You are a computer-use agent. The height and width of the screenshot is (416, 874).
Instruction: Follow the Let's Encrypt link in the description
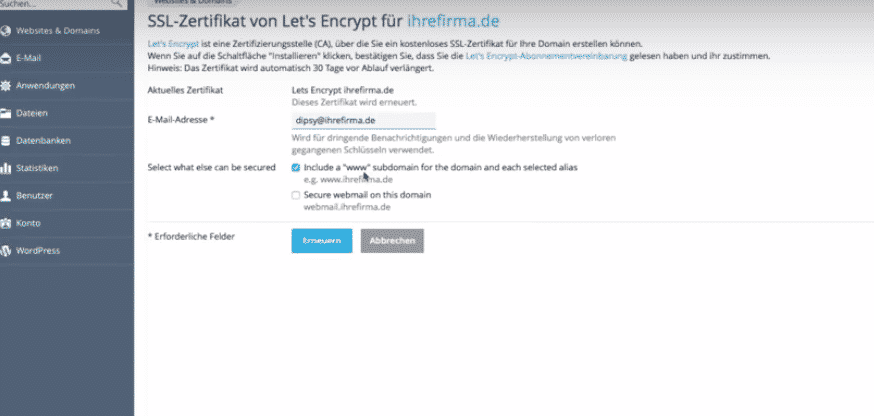click(x=168, y=44)
